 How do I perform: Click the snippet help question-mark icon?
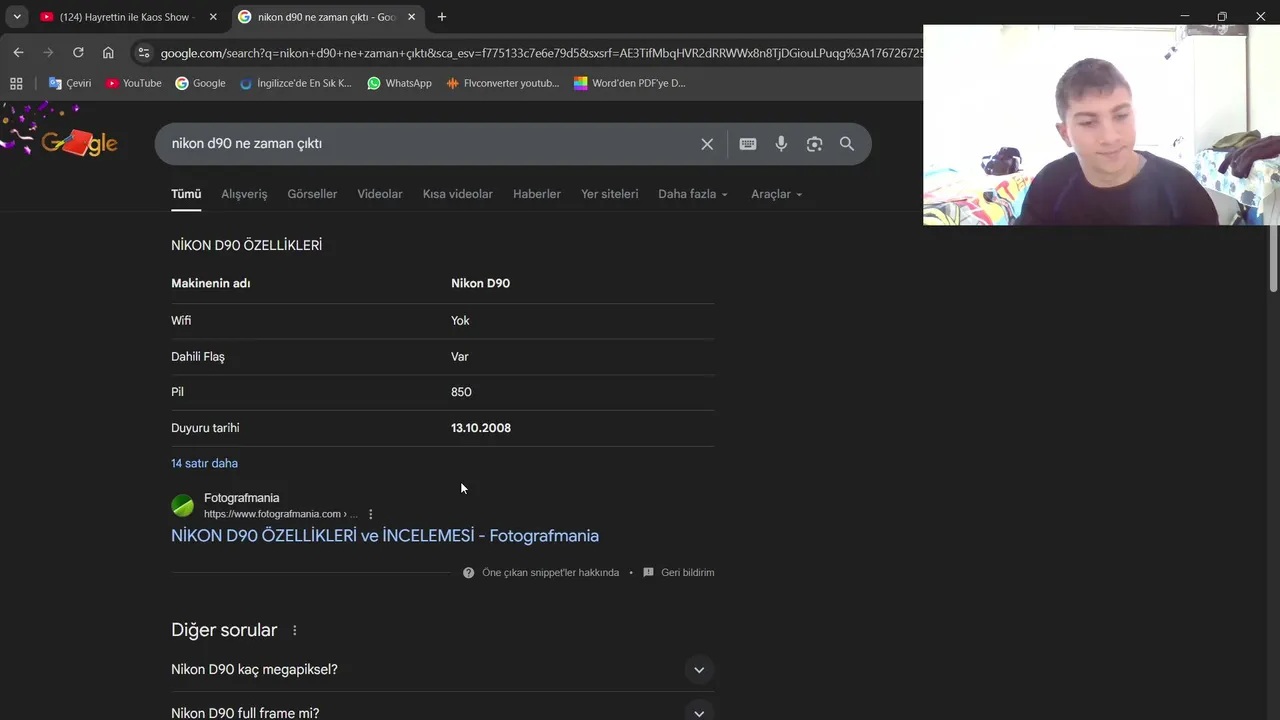[x=468, y=573]
